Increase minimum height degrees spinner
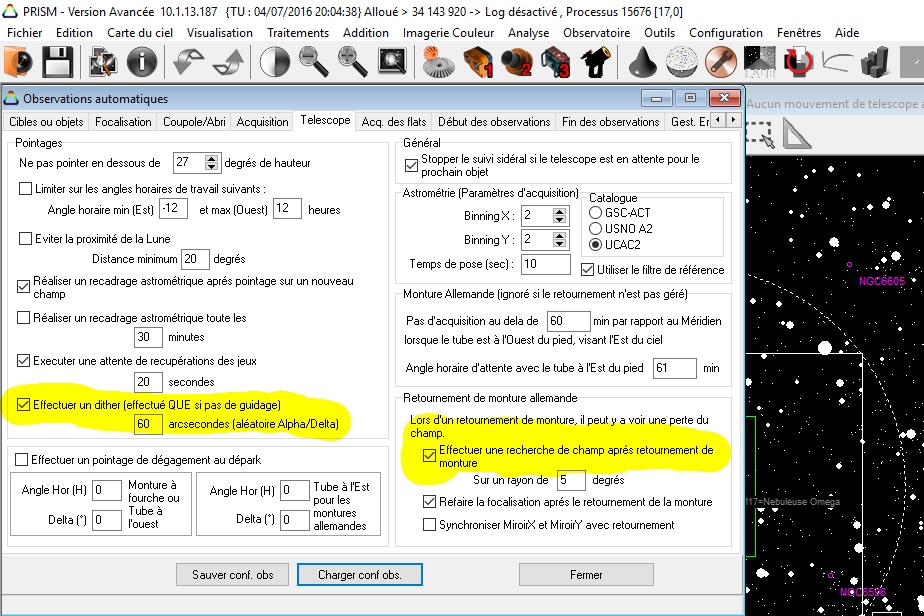 point(211,158)
